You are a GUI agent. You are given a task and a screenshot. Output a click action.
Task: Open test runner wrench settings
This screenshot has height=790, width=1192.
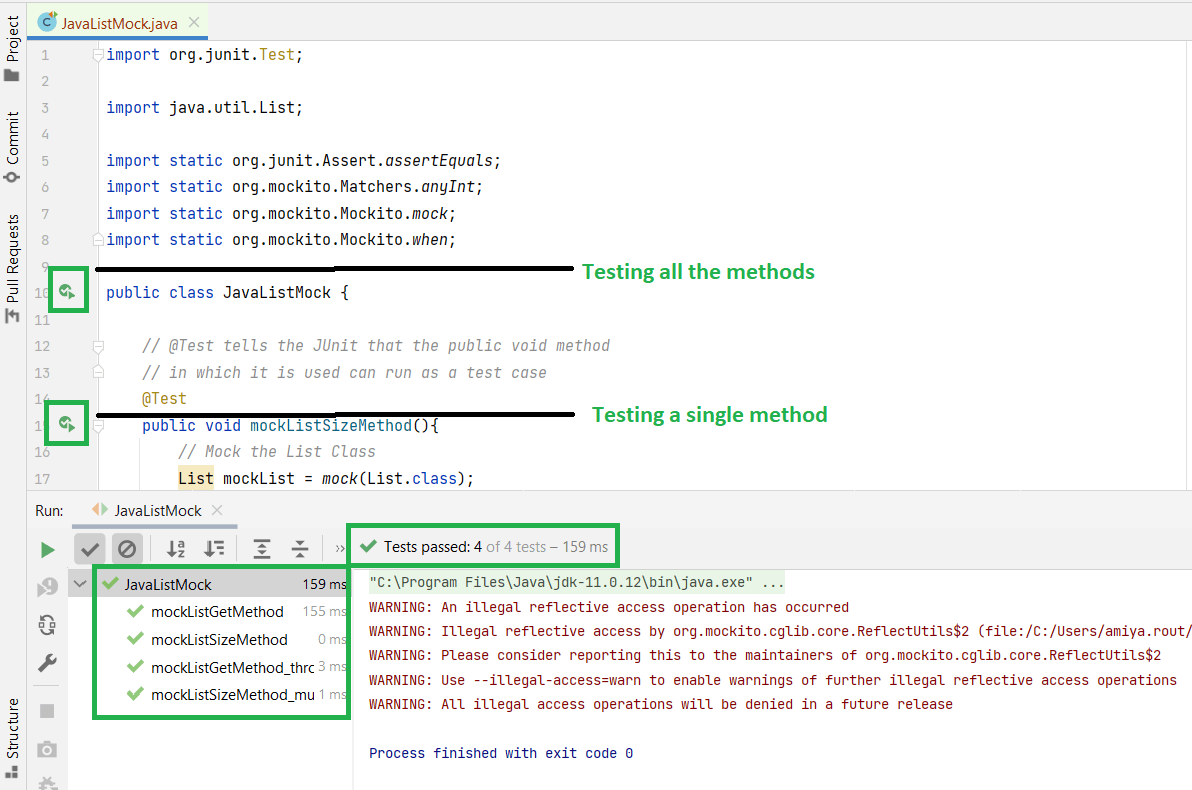click(x=47, y=663)
